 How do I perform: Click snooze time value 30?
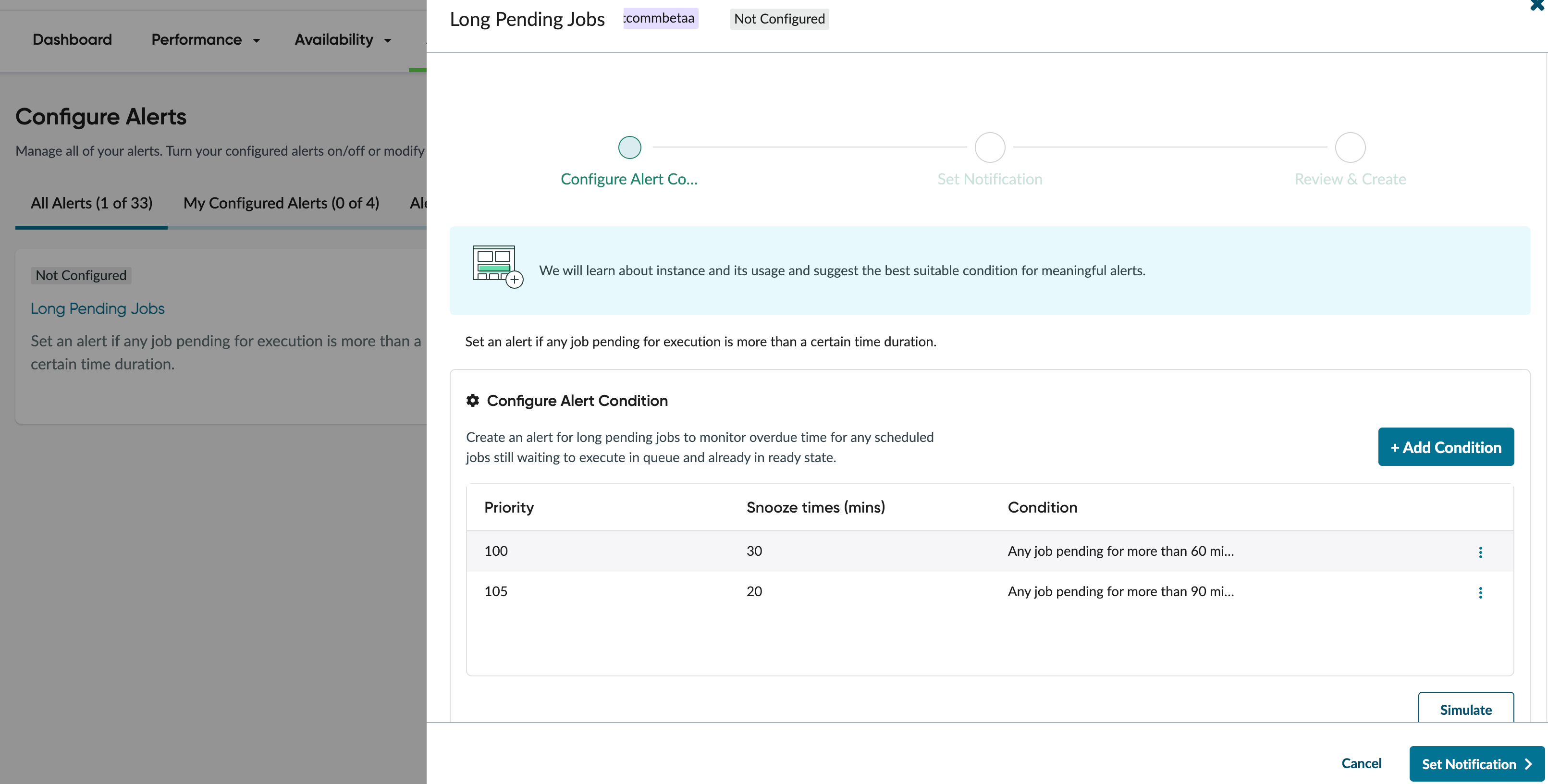click(754, 551)
